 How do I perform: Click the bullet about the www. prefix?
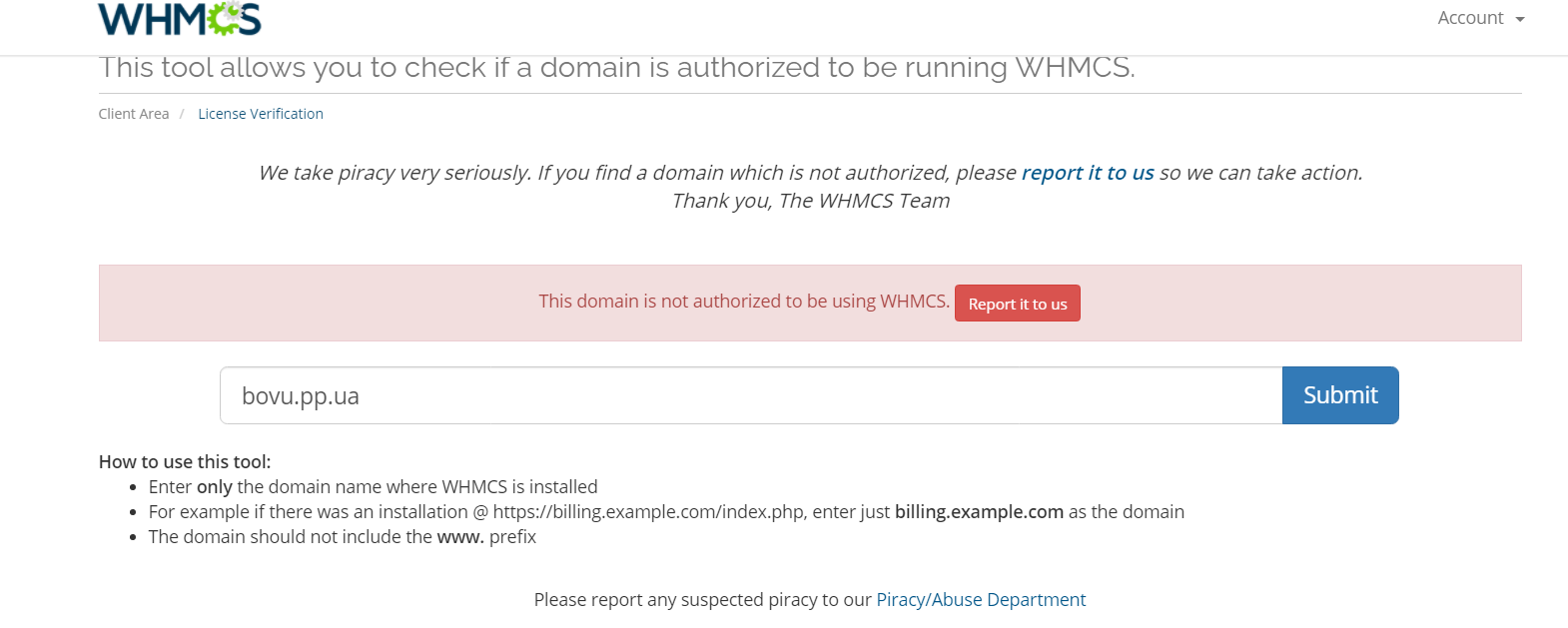[343, 536]
